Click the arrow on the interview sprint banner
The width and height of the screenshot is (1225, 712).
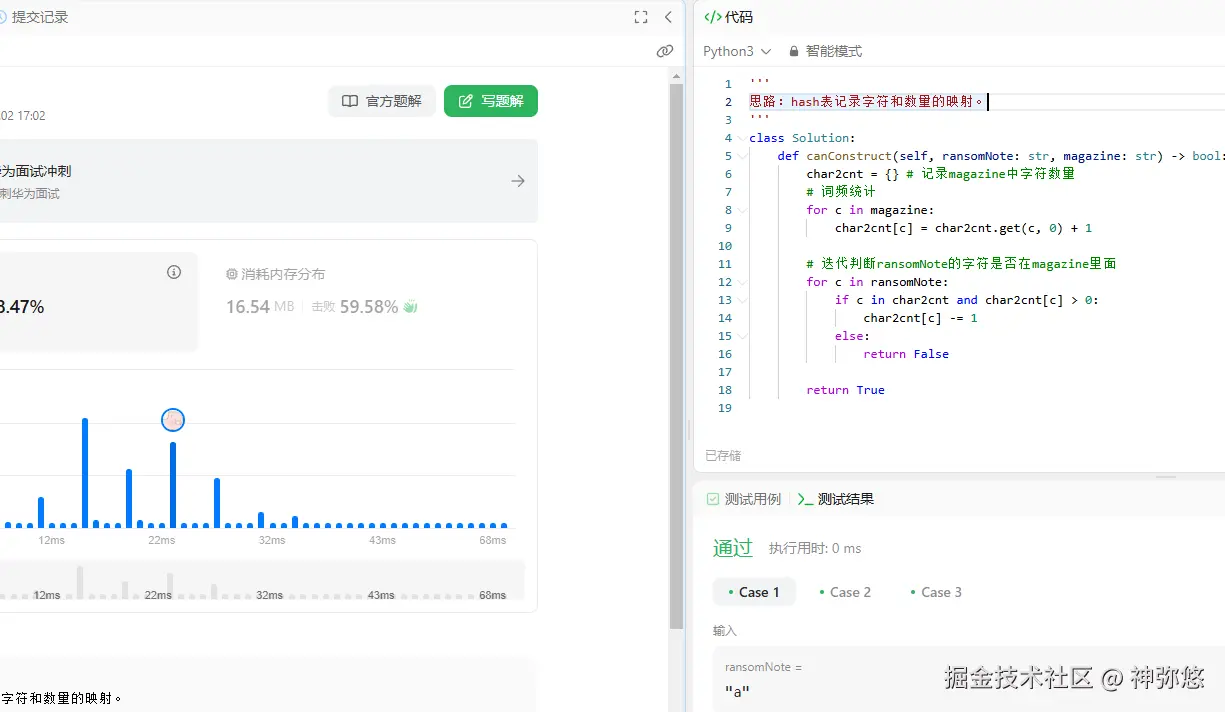click(518, 181)
